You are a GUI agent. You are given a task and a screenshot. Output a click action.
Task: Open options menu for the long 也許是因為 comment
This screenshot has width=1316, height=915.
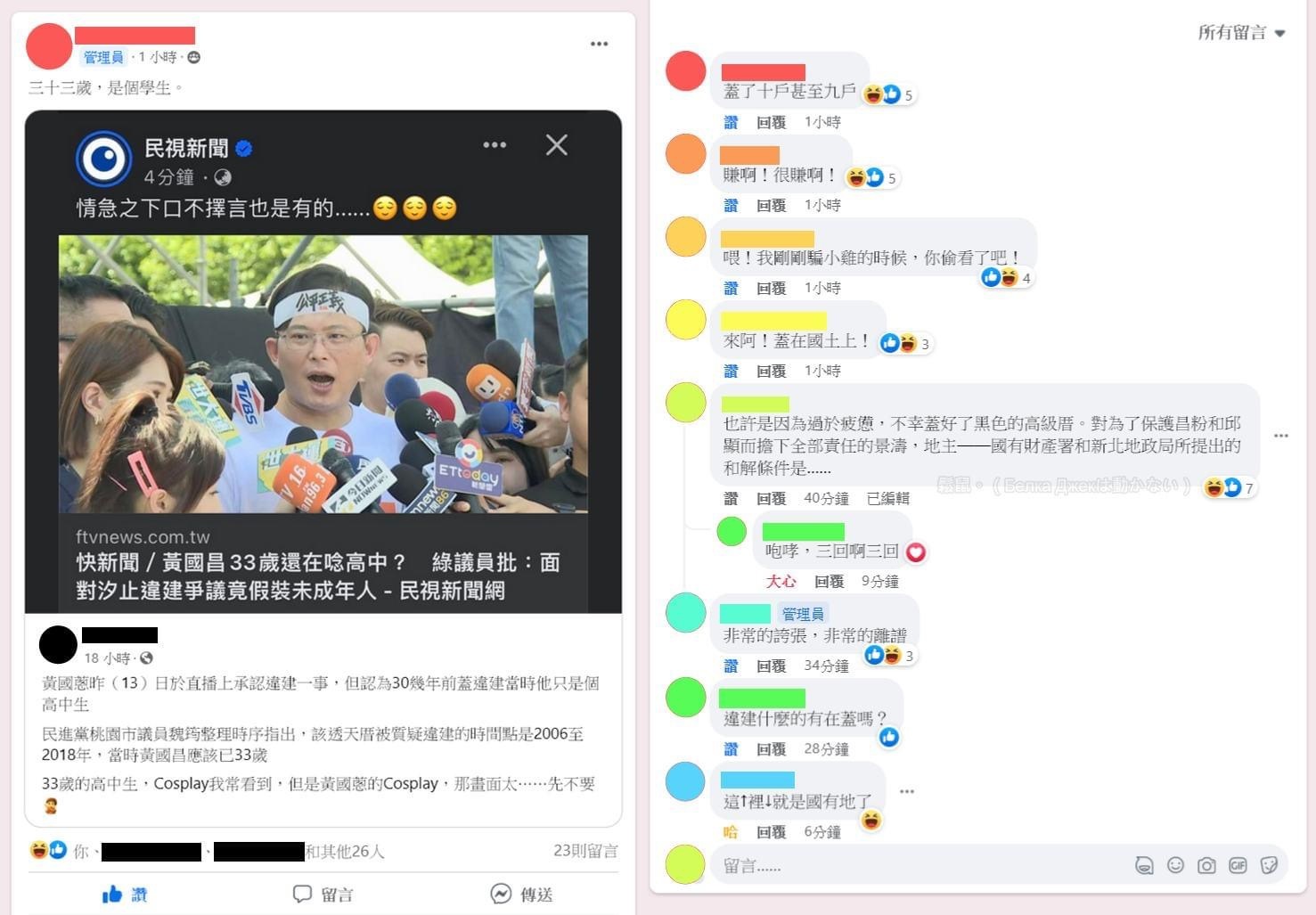(x=1281, y=436)
